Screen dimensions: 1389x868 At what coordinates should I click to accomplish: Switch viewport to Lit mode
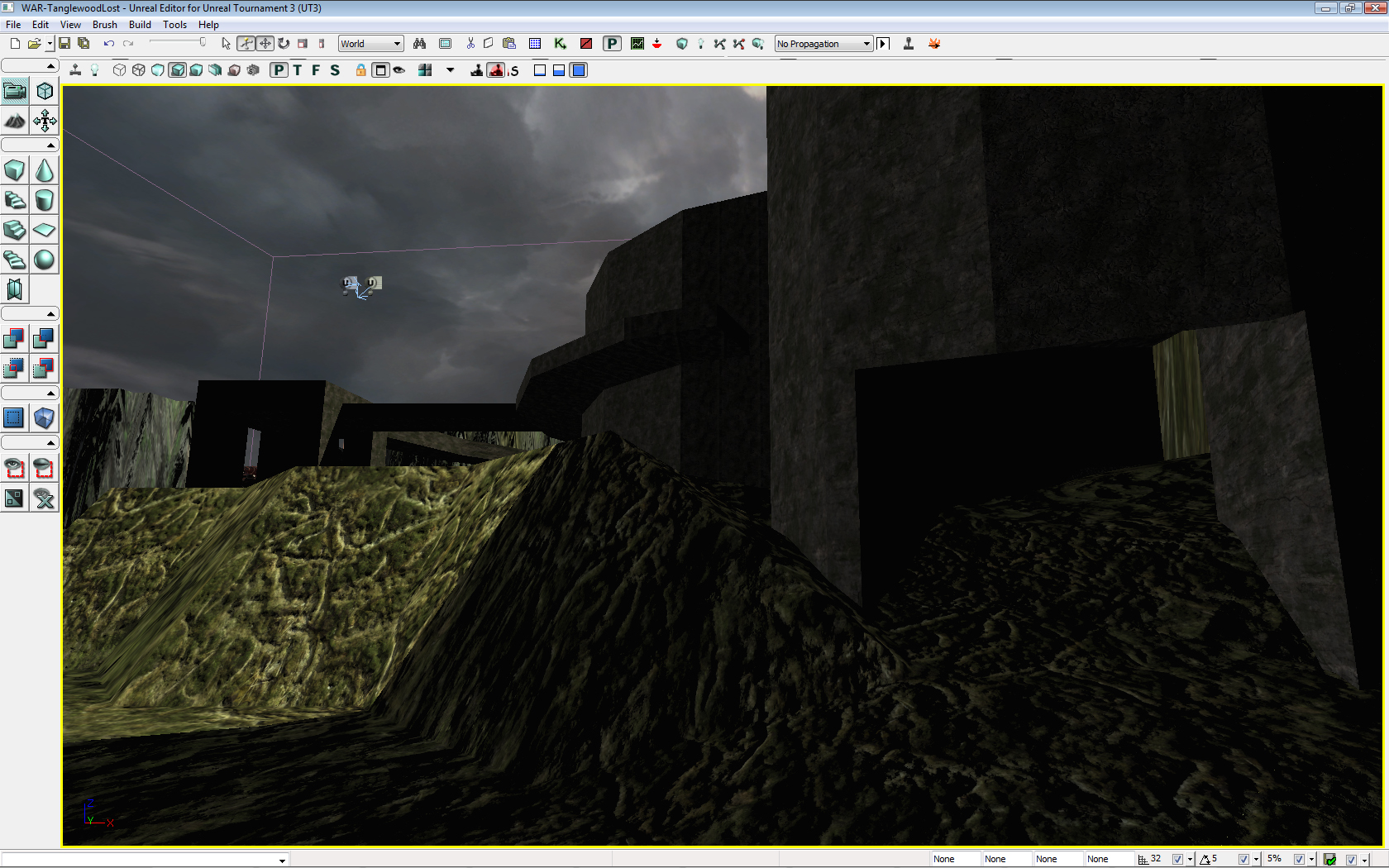[177, 70]
